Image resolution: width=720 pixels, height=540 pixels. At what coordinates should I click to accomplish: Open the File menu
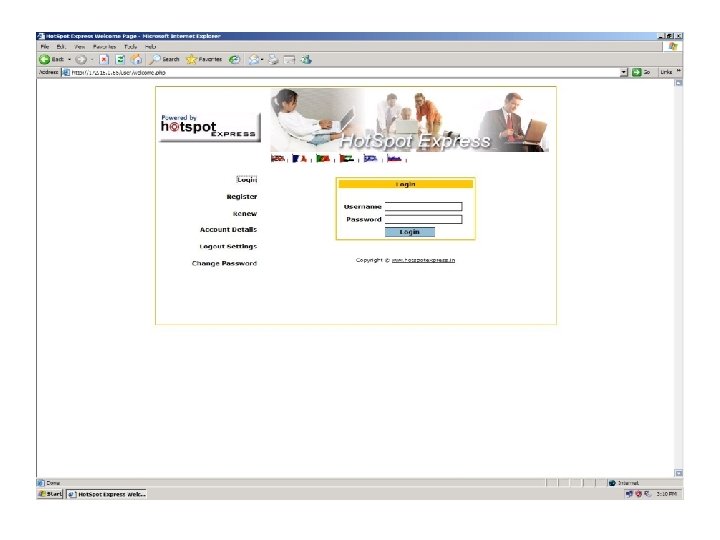point(45,46)
